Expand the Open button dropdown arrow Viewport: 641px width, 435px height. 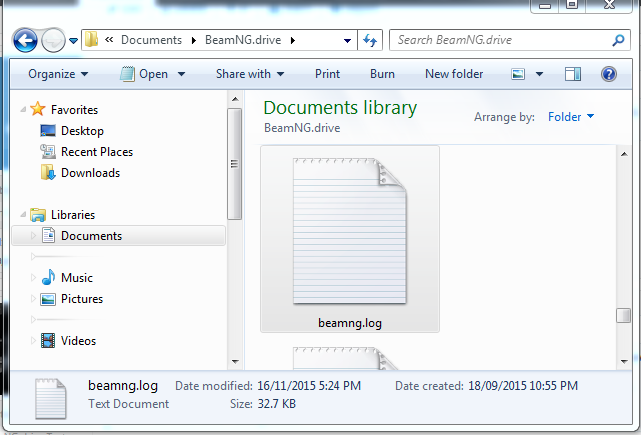(x=181, y=74)
